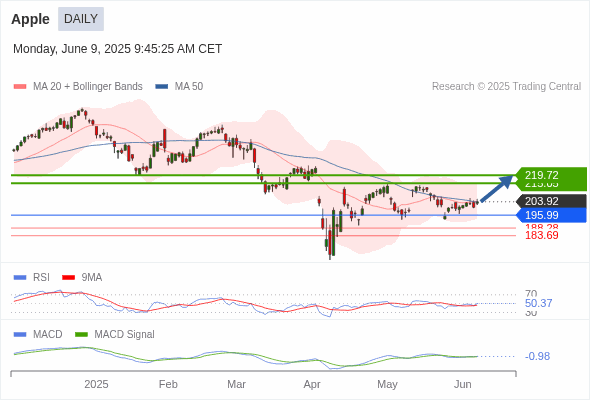The height and width of the screenshot is (400, 590).
Task: Click the 195.99 blue pivot price tag
Action: (x=551, y=215)
